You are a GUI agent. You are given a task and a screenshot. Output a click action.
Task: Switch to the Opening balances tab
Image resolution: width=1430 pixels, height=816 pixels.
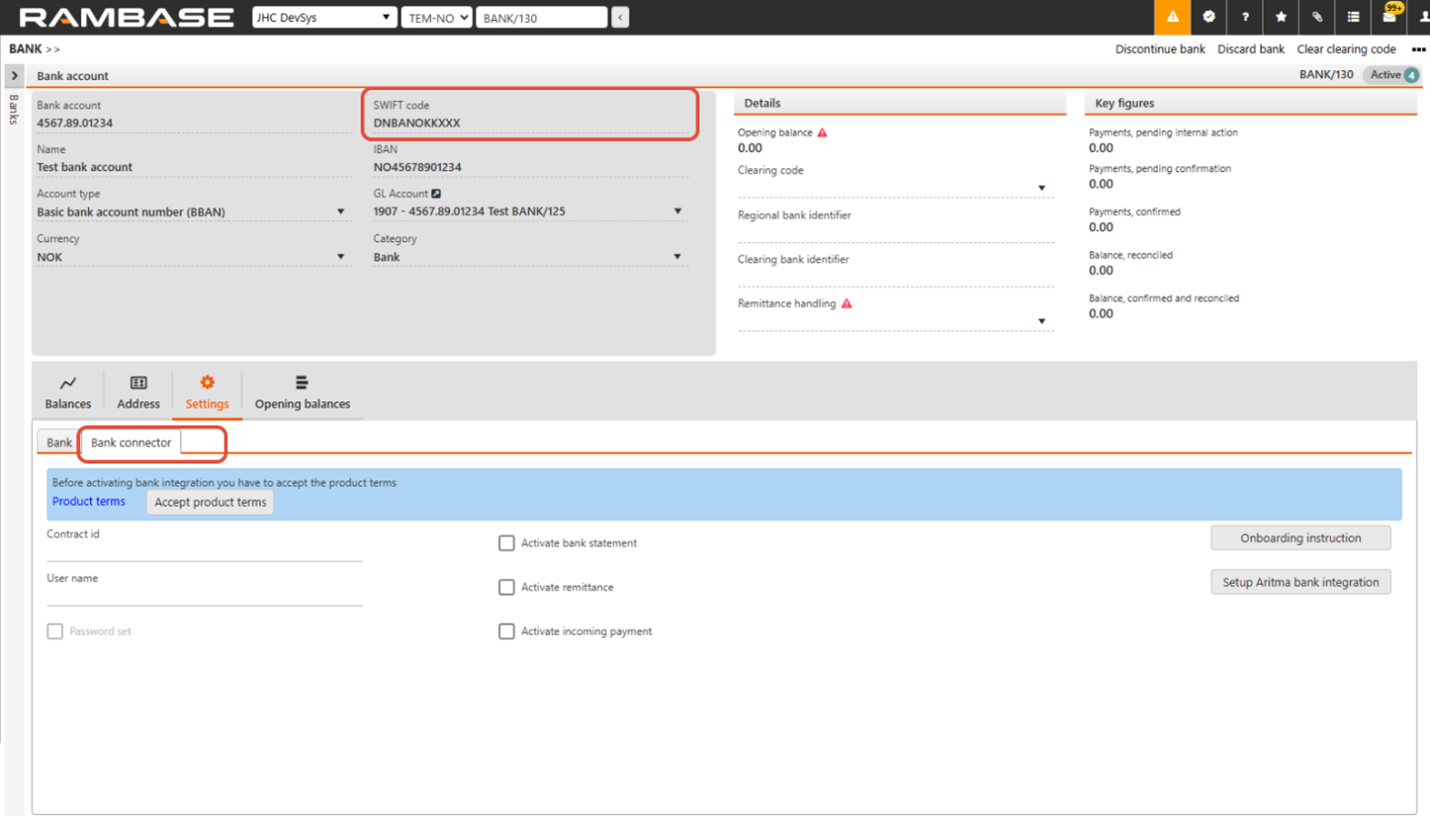coord(302,393)
